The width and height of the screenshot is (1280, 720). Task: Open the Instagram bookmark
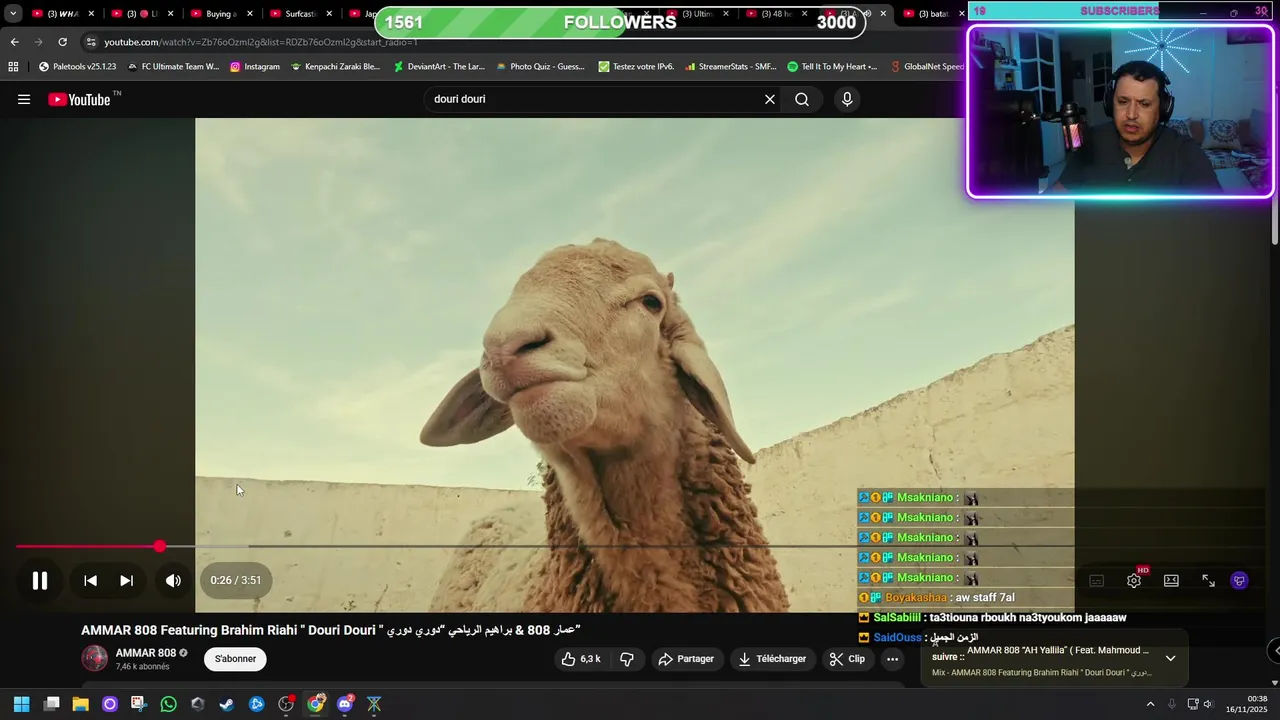pyautogui.click(x=255, y=67)
